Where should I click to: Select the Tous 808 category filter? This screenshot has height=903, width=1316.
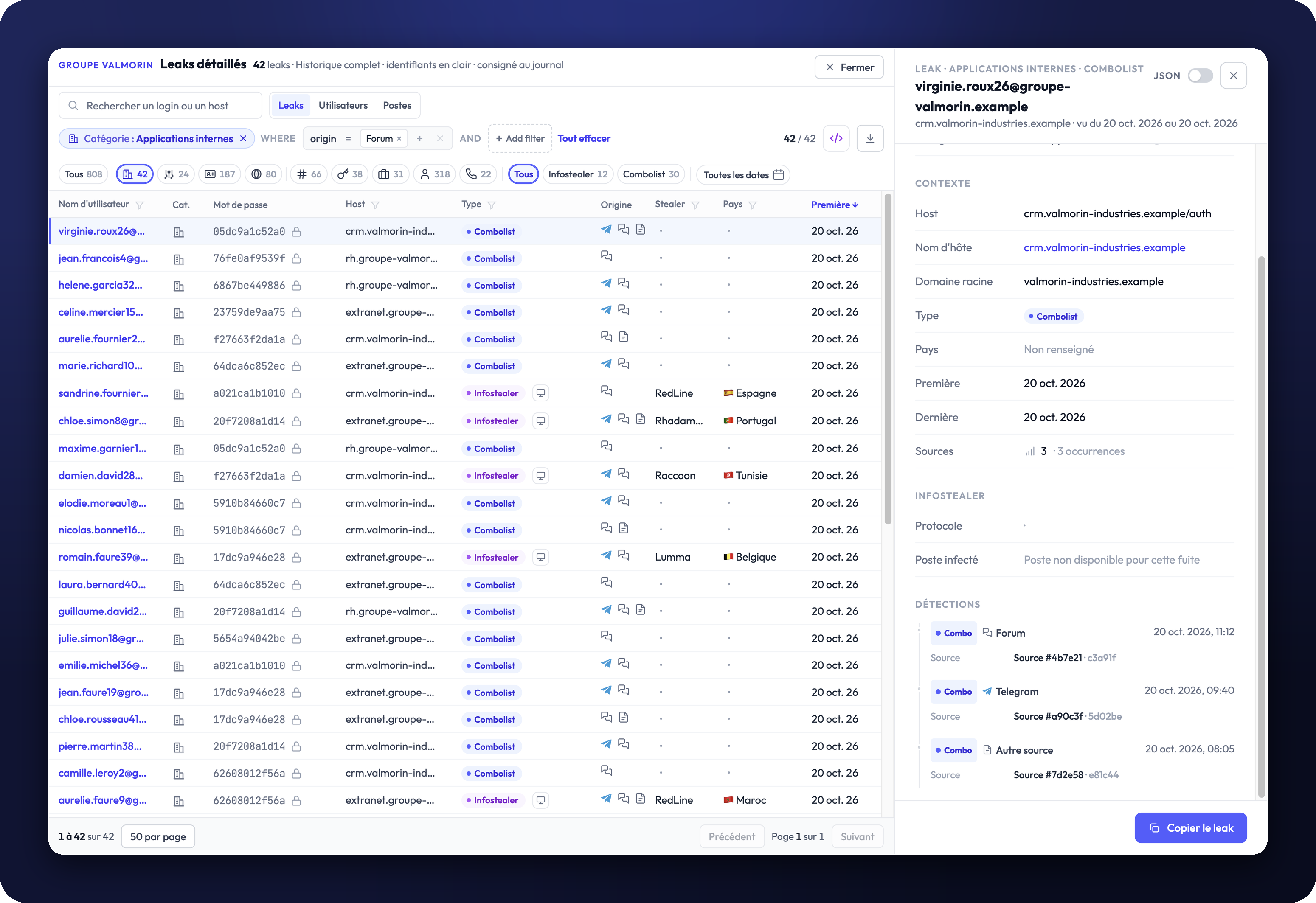83,174
